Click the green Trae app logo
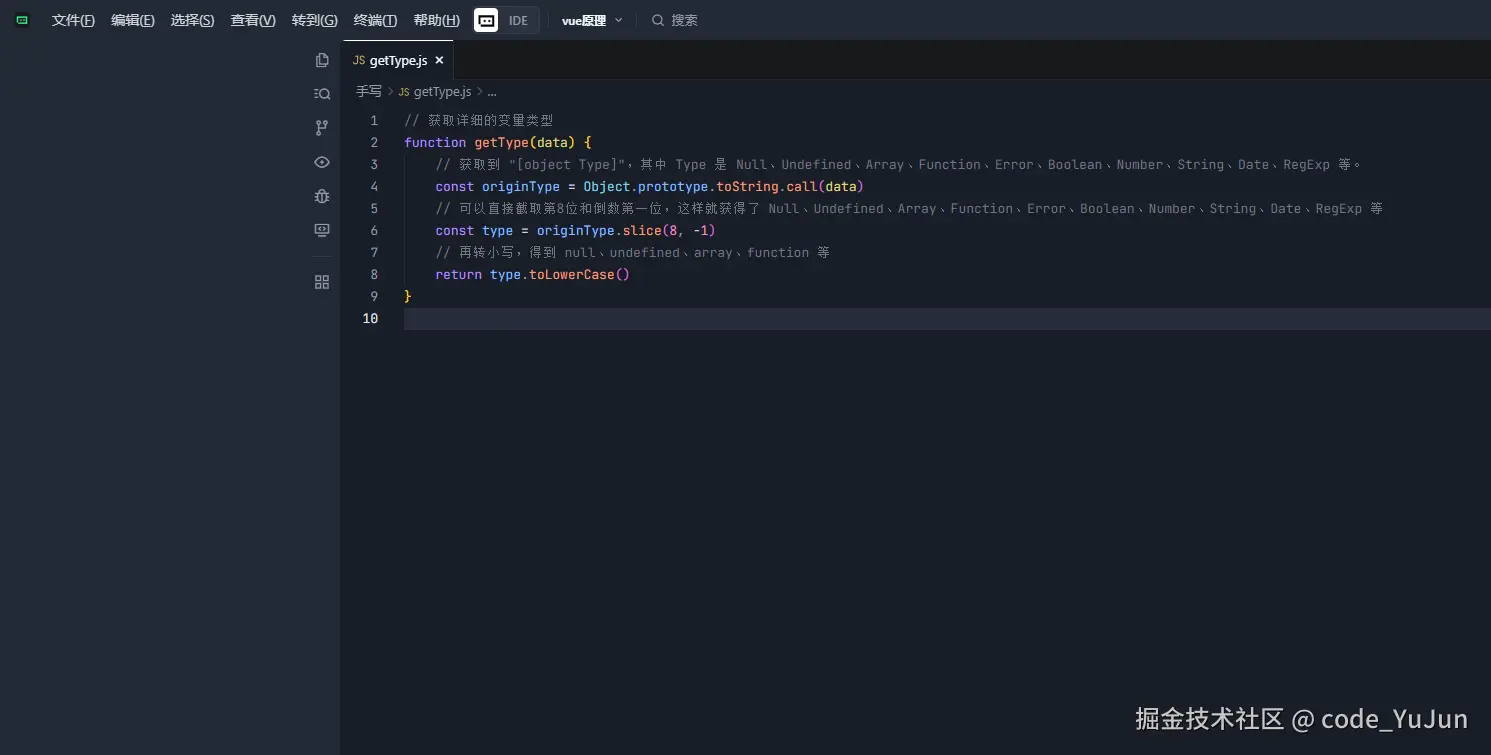The height and width of the screenshot is (755, 1491). tap(22, 20)
